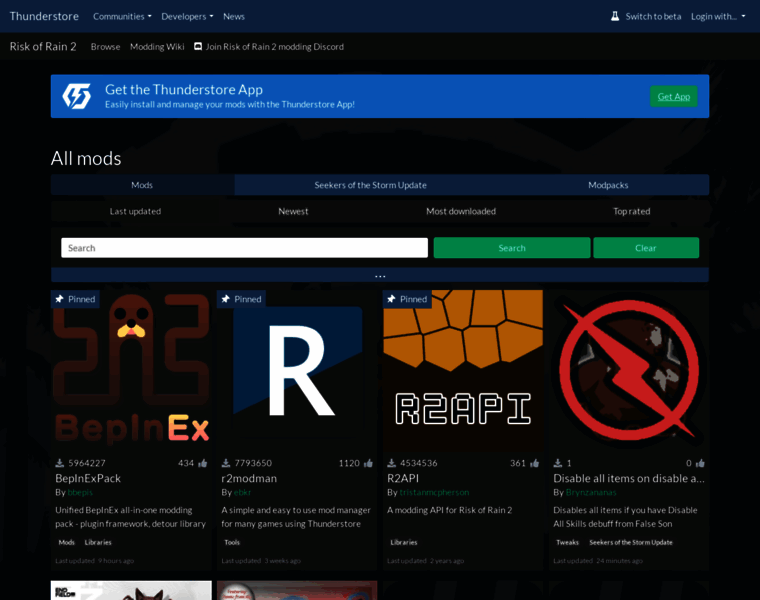The image size is (760, 600).
Task: Click the Thunderstore app lightning logo
Action: coord(77,96)
